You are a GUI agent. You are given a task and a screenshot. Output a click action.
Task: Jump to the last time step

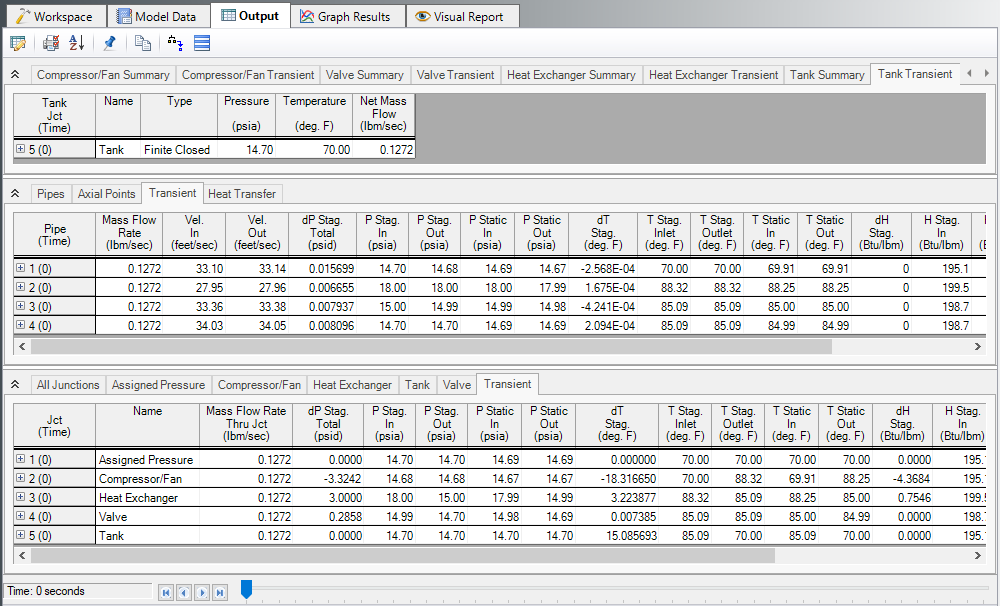pyautogui.click(x=220, y=592)
